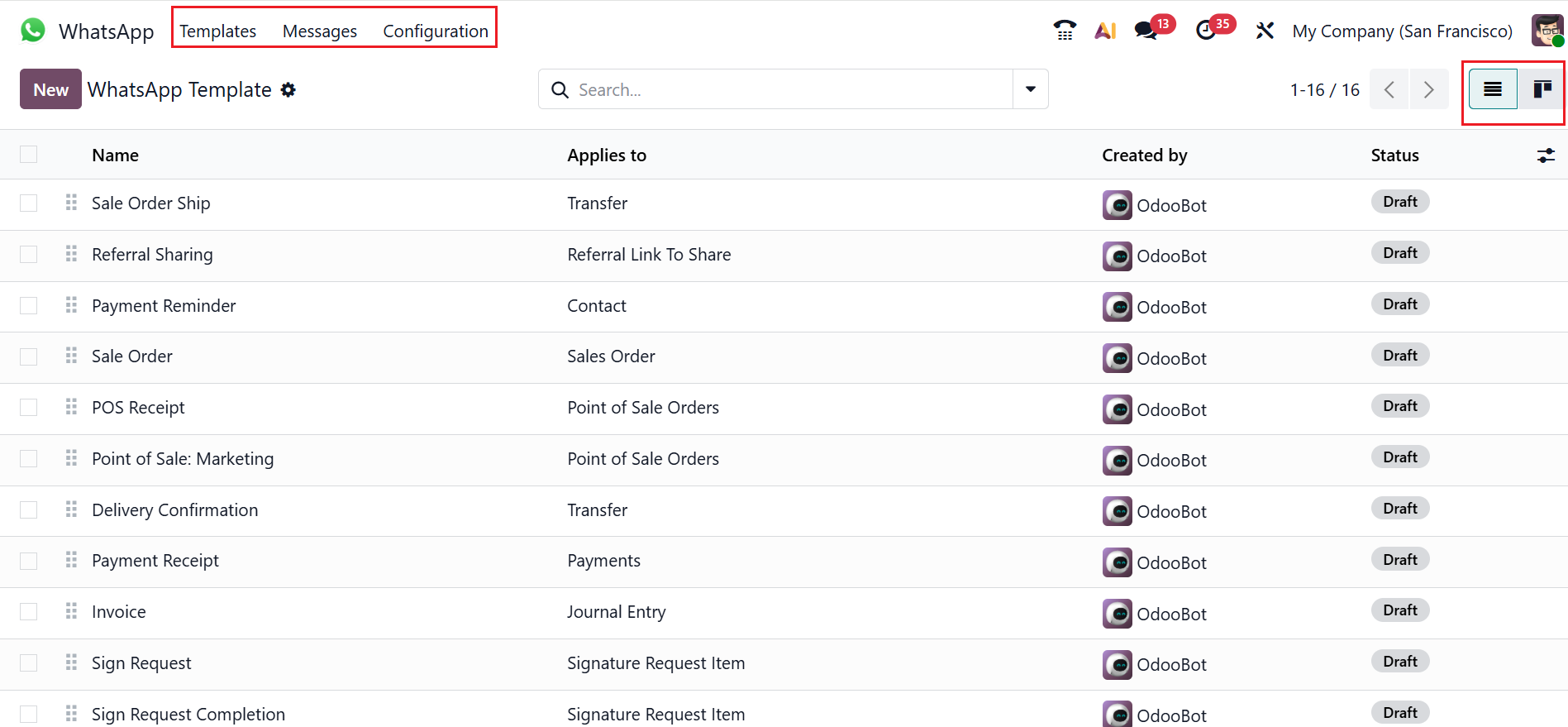The height and width of the screenshot is (727, 1568).
Task: Open the VoIP phone icon
Action: click(1065, 31)
